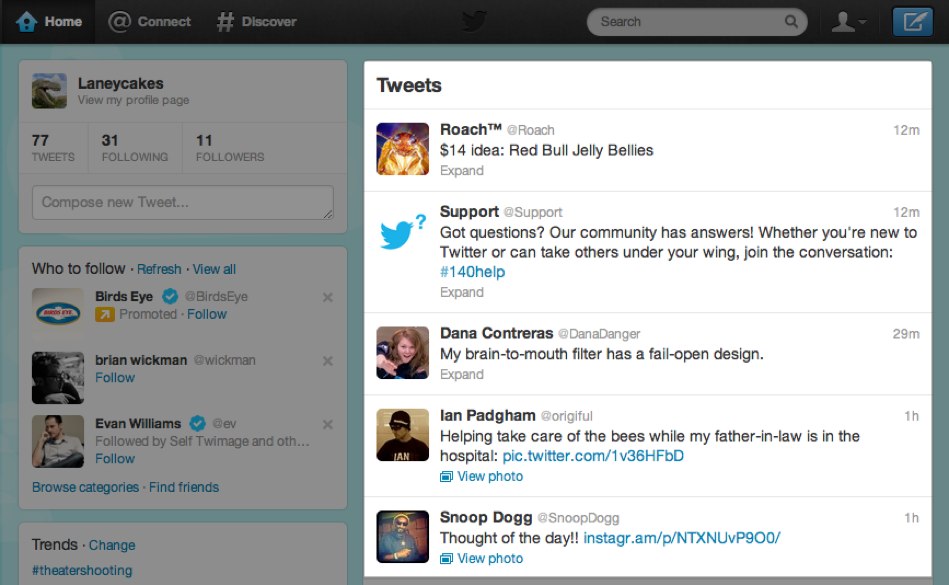The image size is (949, 585).
Task: Open the 77 Tweets stat
Action: [x=53, y=148]
